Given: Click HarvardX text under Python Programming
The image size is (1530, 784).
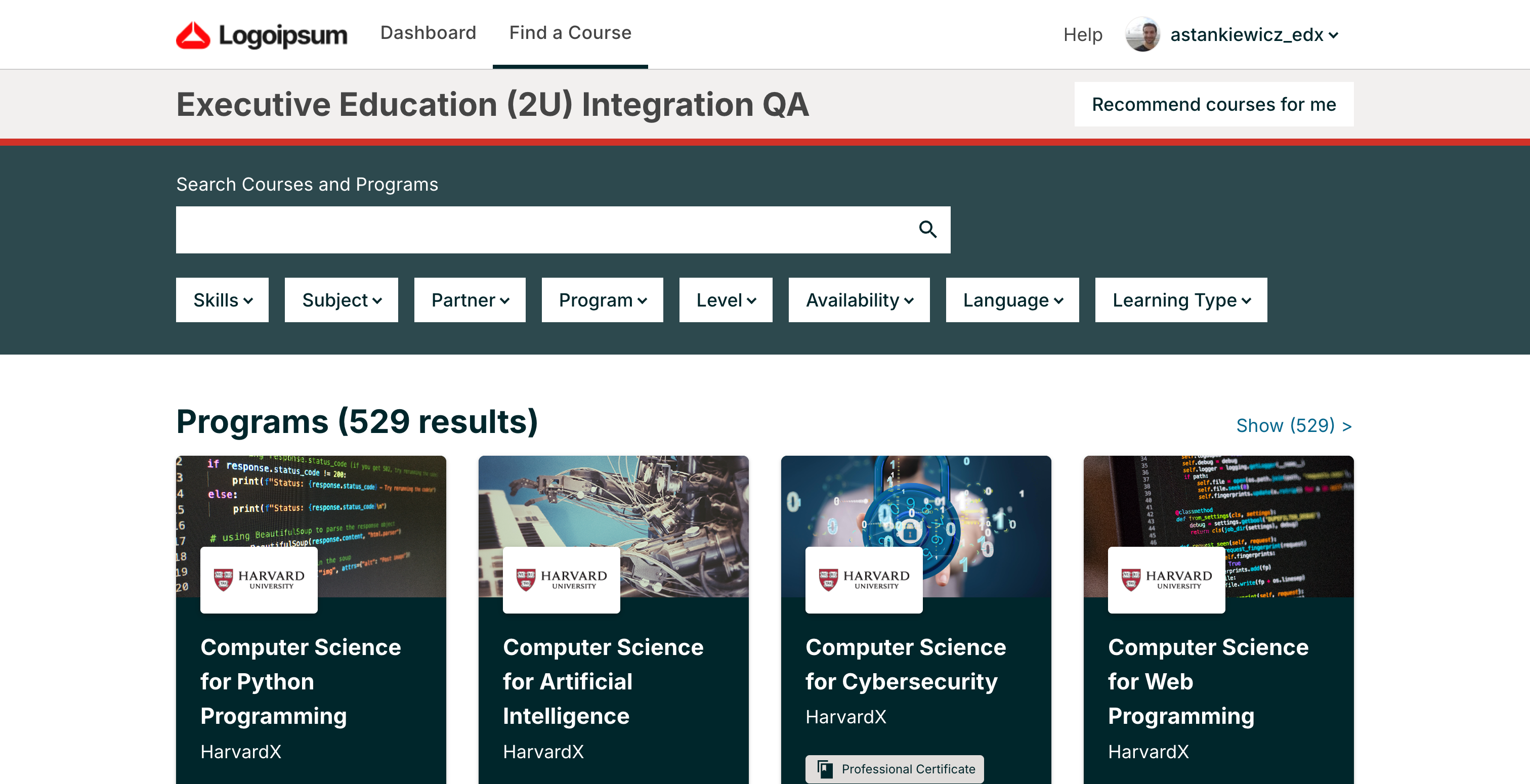Looking at the screenshot, I should [x=240, y=751].
